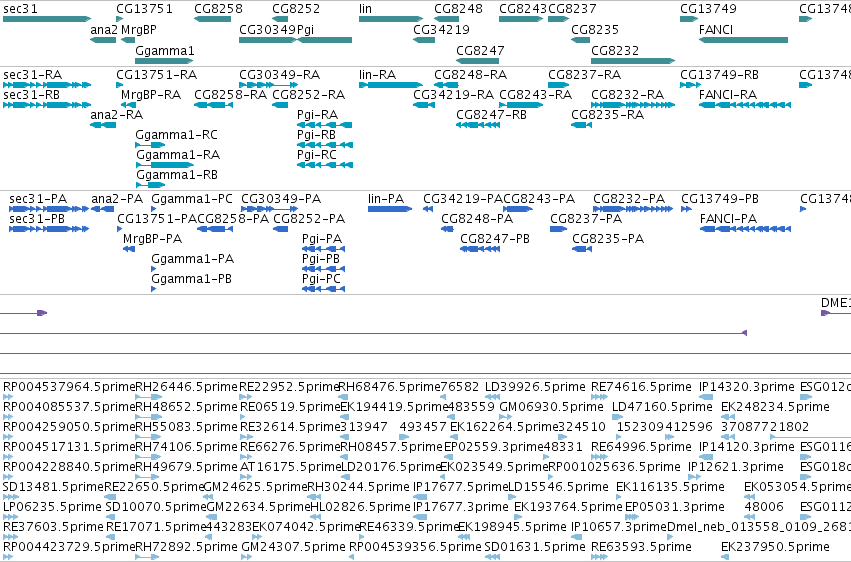The height and width of the screenshot is (562, 851).
Task: Click EST GM06930.5prime
Action: [505, 417]
